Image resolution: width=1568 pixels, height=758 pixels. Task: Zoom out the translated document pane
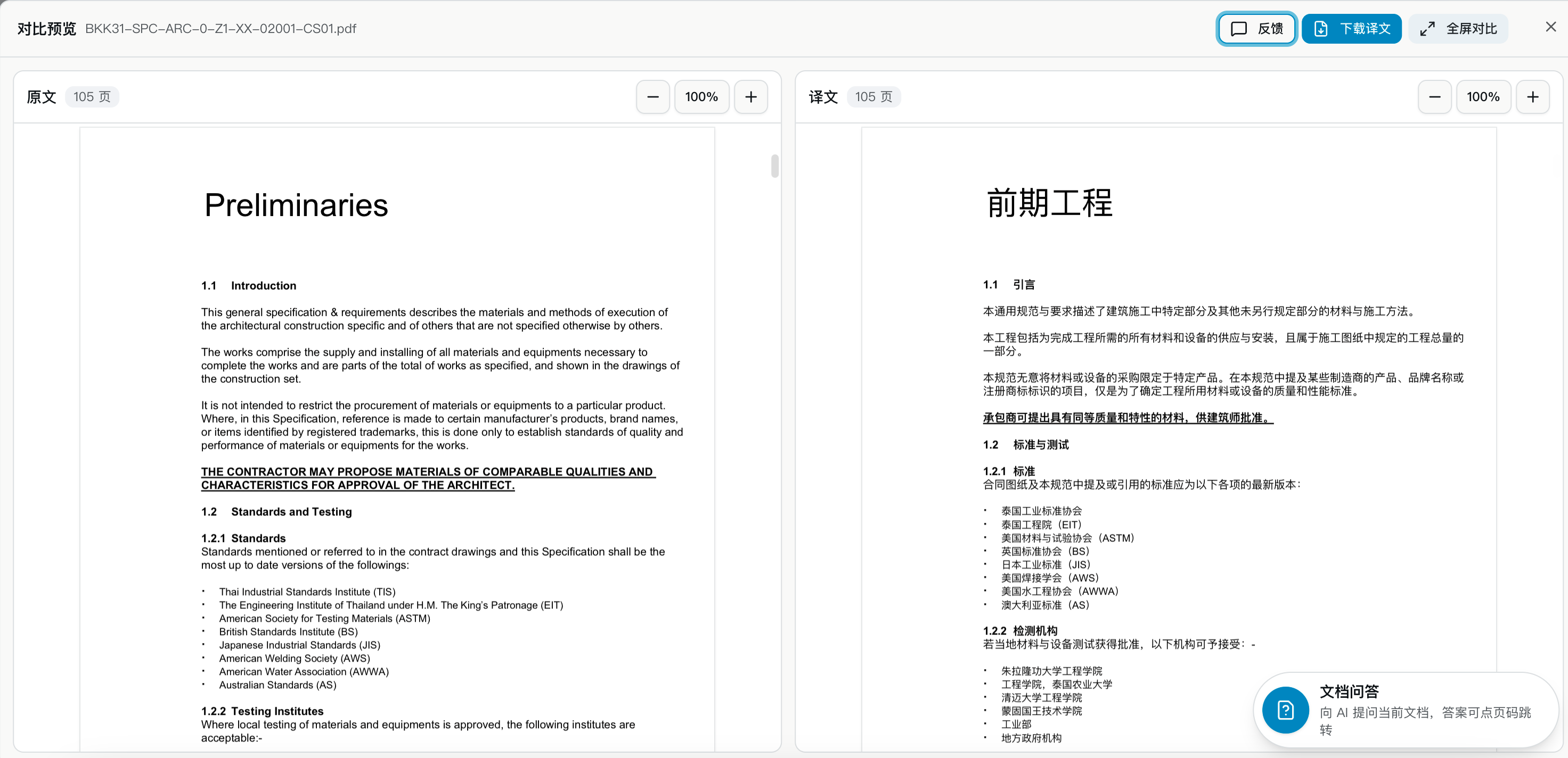[1434, 97]
